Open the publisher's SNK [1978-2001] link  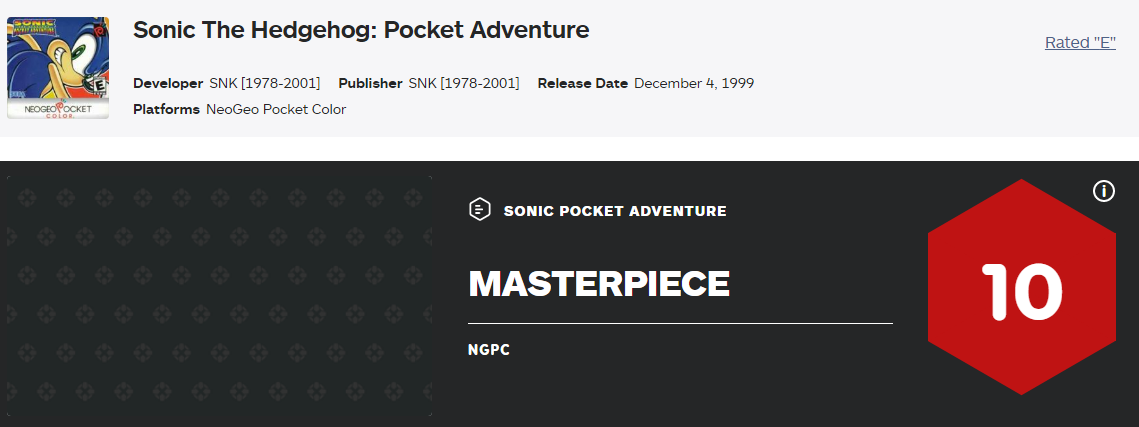tap(464, 83)
